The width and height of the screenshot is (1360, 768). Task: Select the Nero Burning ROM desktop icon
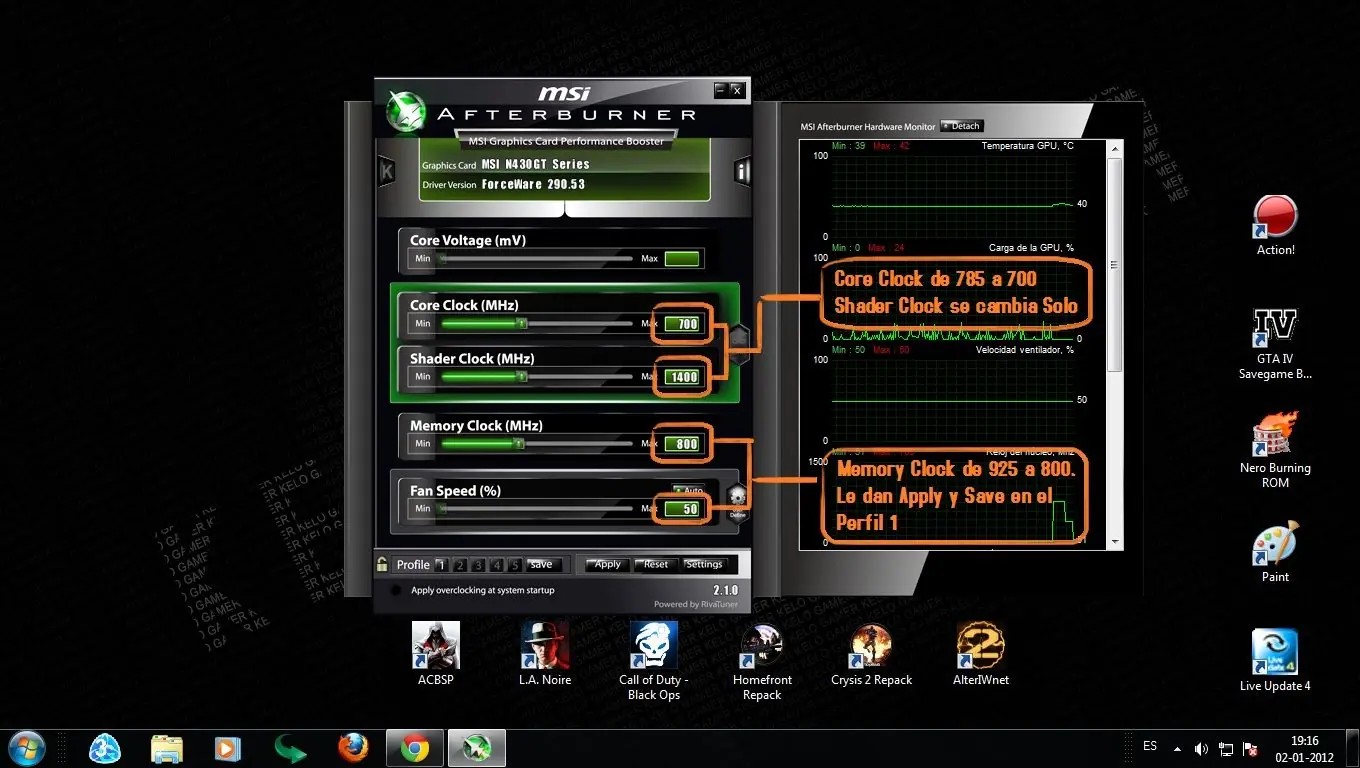(x=1275, y=449)
